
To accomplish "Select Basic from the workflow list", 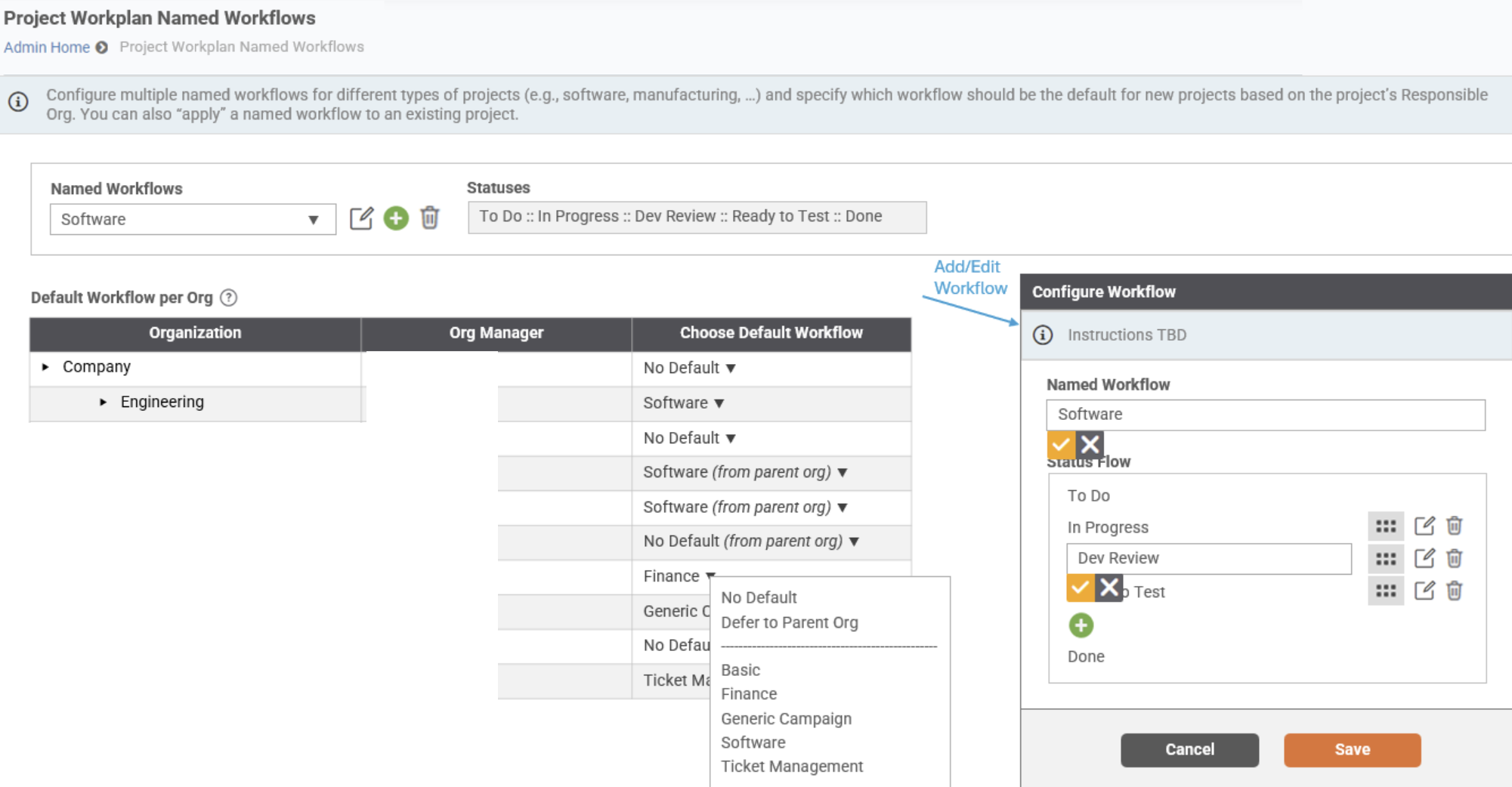I will point(741,669).
